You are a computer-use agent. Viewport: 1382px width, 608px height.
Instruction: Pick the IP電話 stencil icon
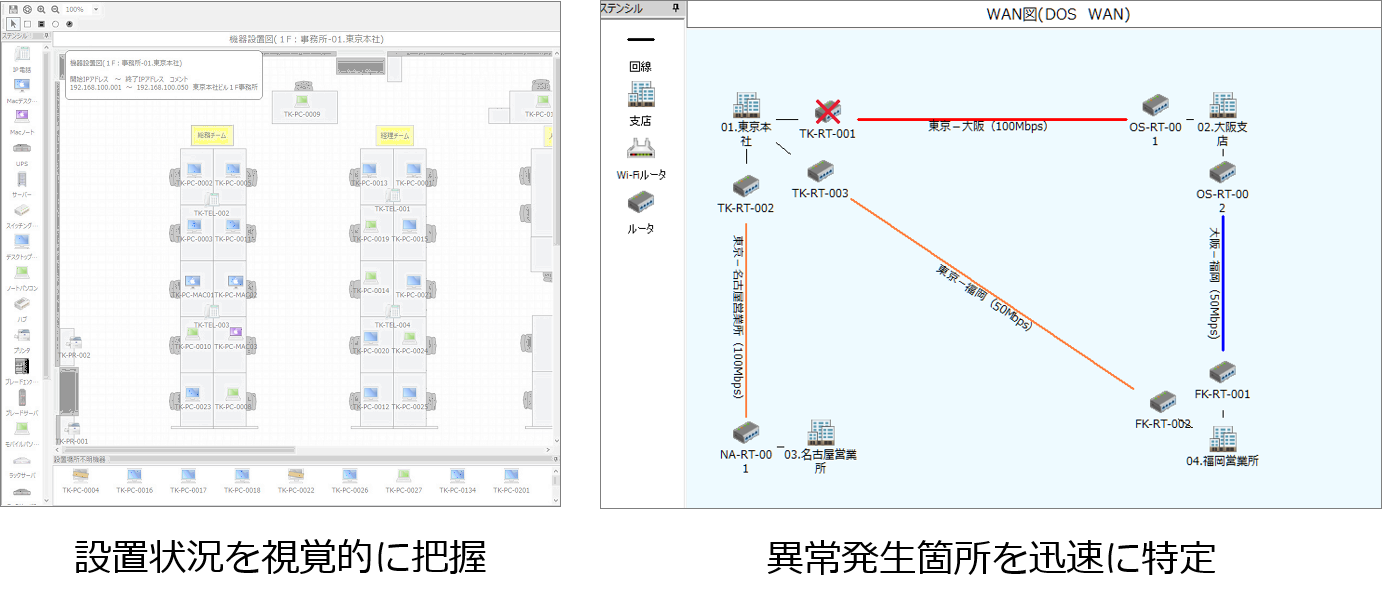[x=21, y=54]
